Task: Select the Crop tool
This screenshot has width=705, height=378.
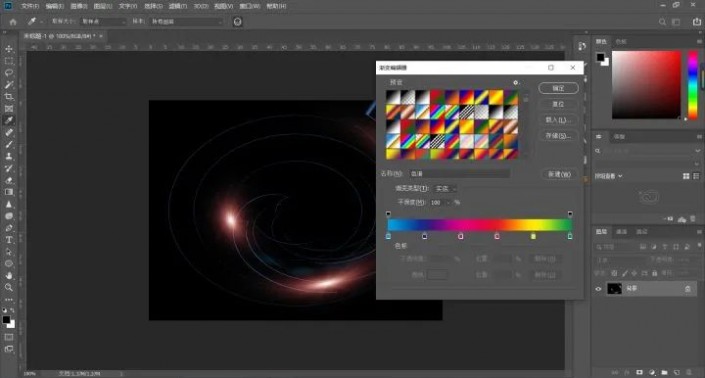Action: 9,97
